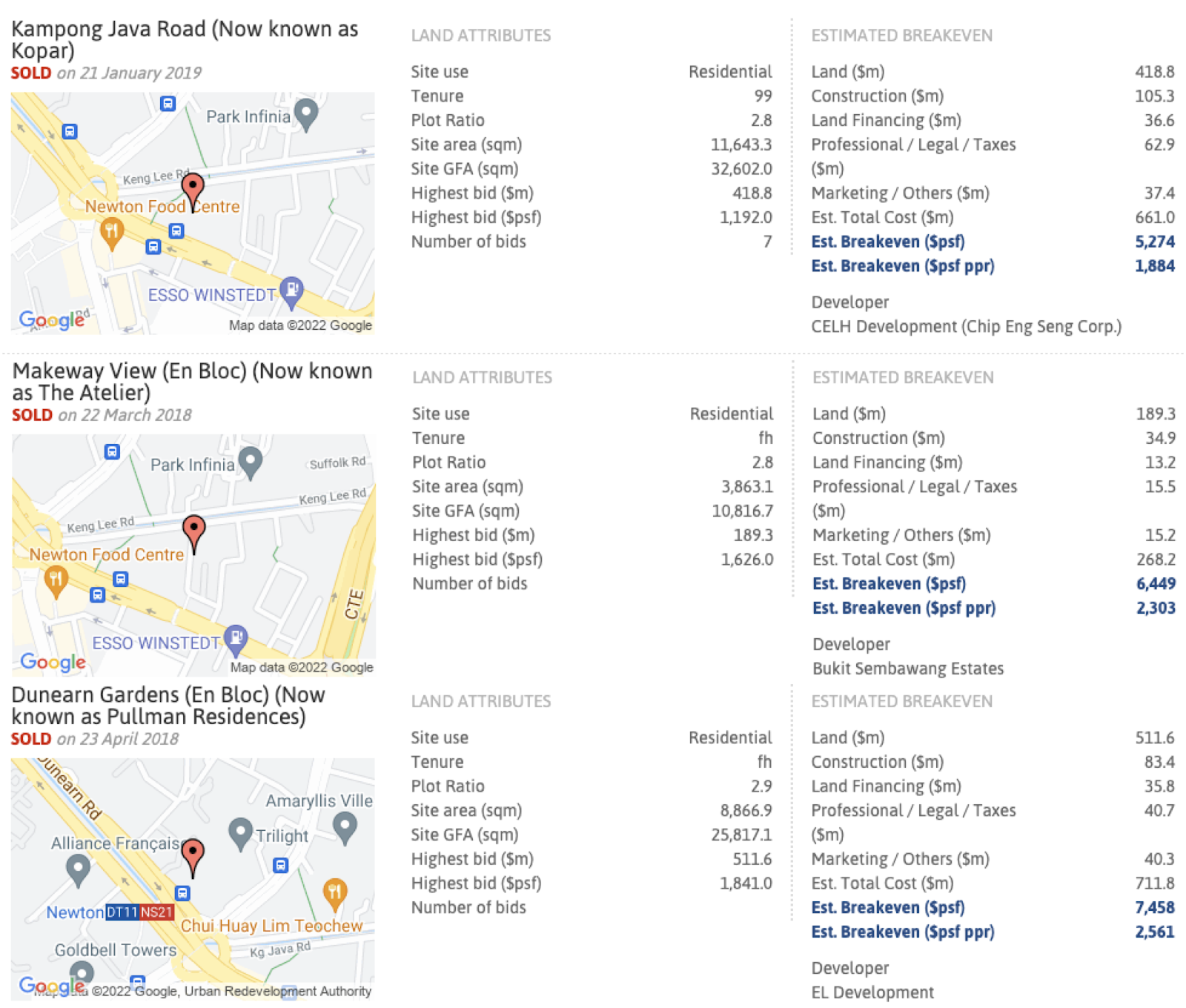
Task: Select Est. Breakeven ($psf ppr) value 1,884
Action: 1154,265
